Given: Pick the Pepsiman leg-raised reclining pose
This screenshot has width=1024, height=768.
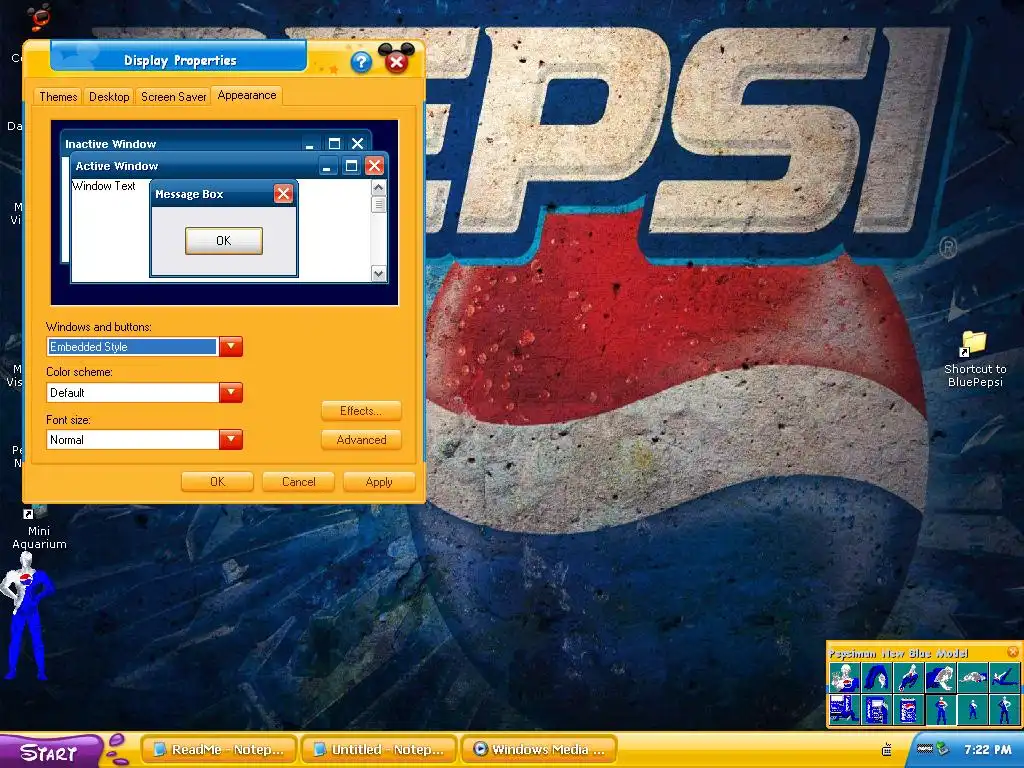Looking at the screenshot, I should point(1004,677).
